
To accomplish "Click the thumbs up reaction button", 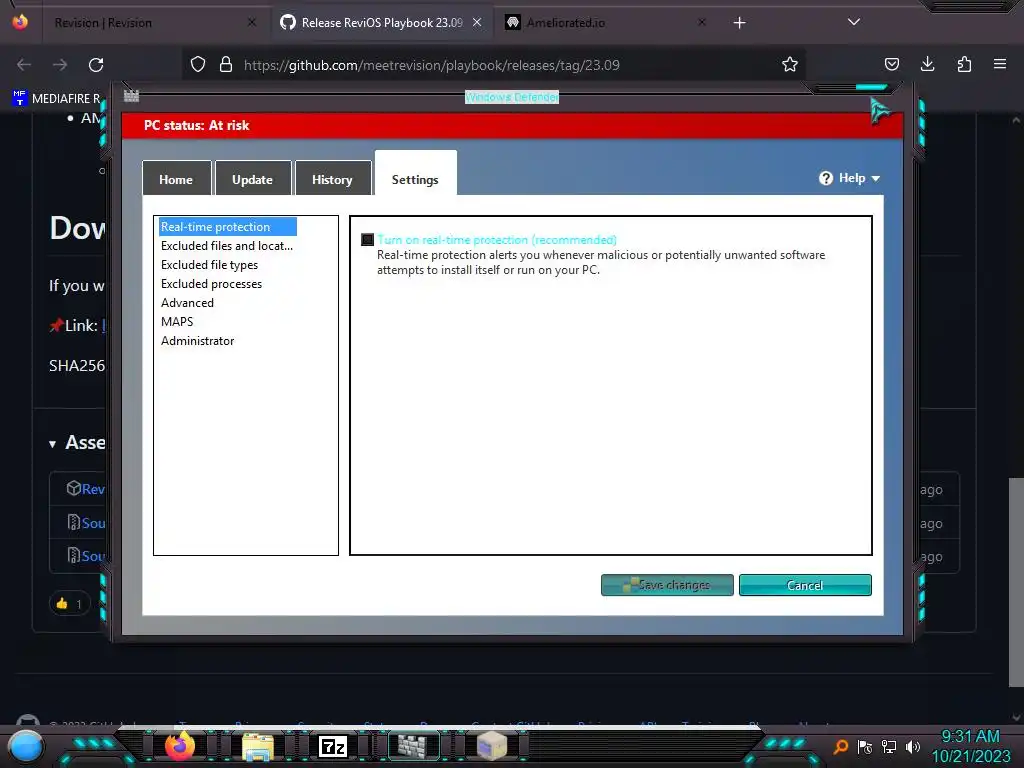I will pos(69,604).
